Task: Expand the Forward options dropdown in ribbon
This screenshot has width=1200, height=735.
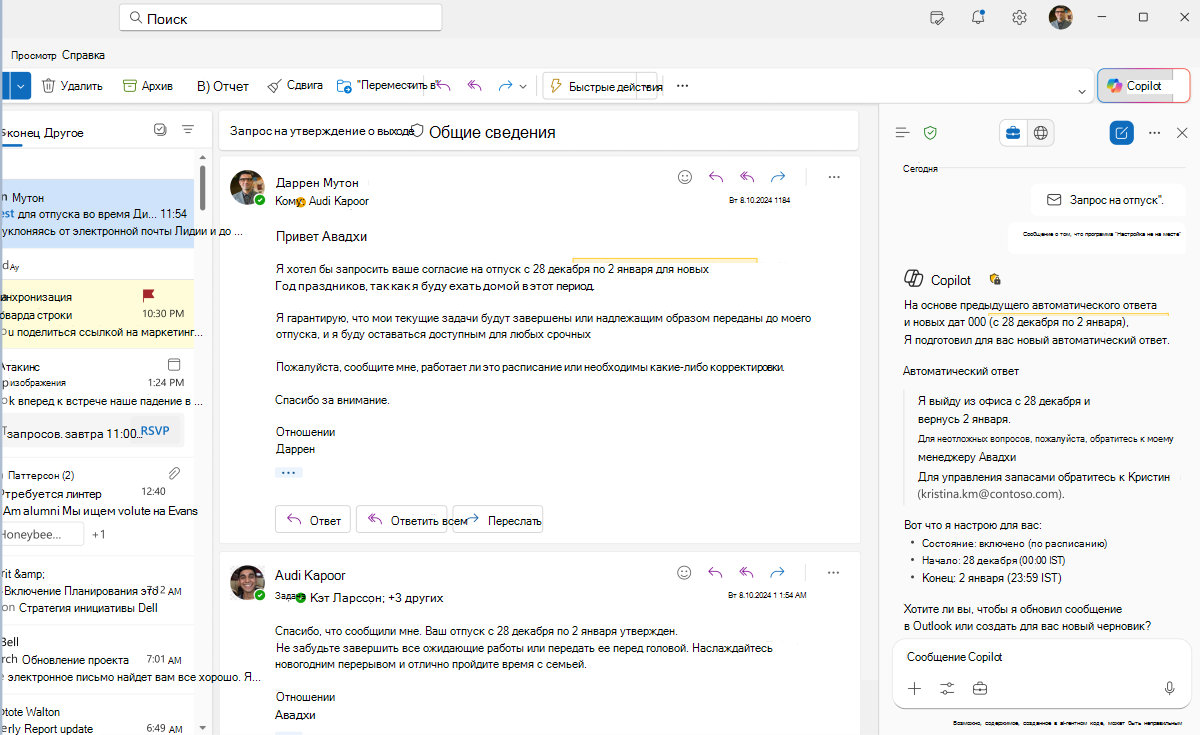Action: (x=523, y=87)
